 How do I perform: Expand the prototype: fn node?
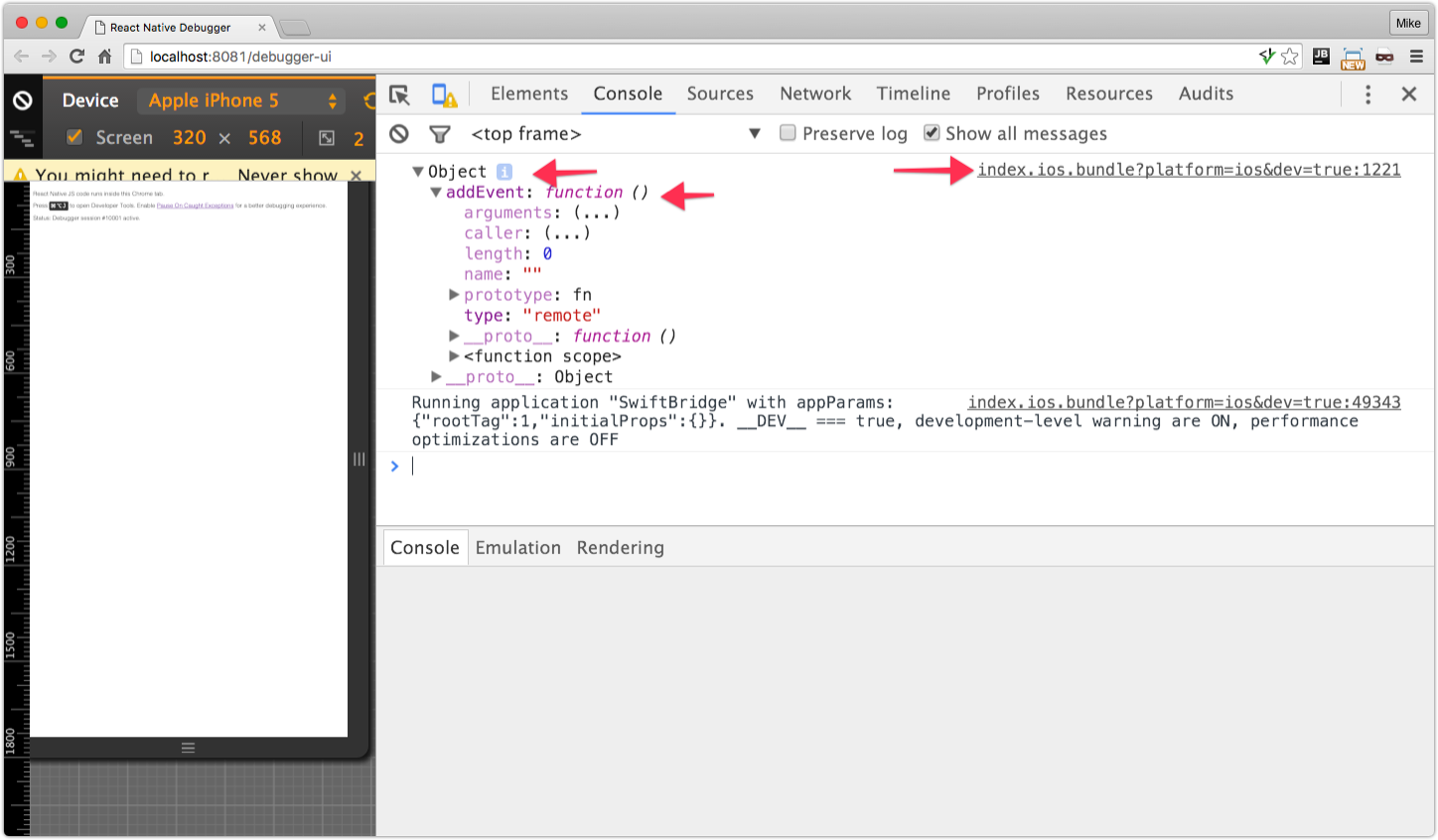click(x=454, y=295)
